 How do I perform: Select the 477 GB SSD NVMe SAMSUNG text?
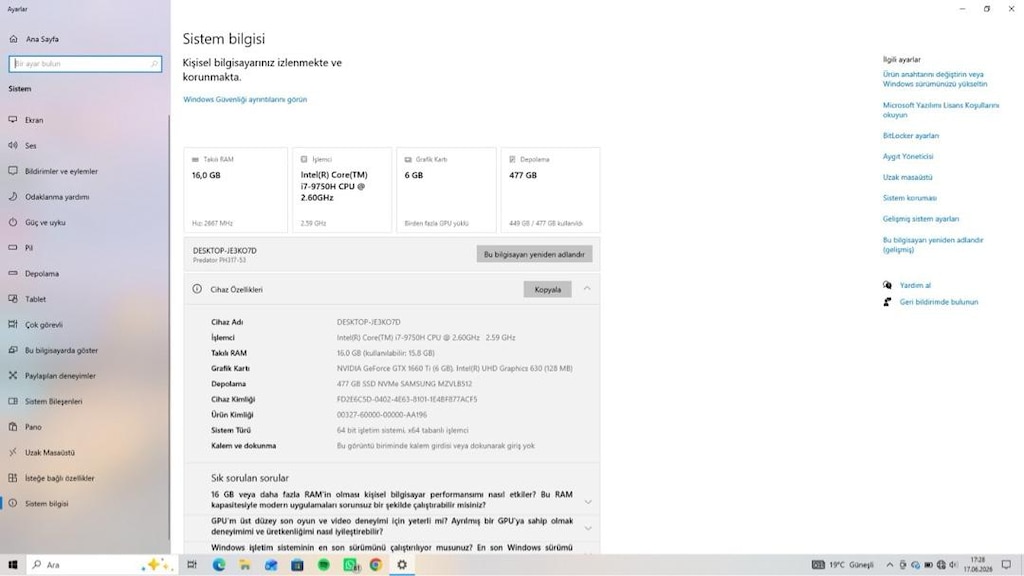tap(404, 384)
